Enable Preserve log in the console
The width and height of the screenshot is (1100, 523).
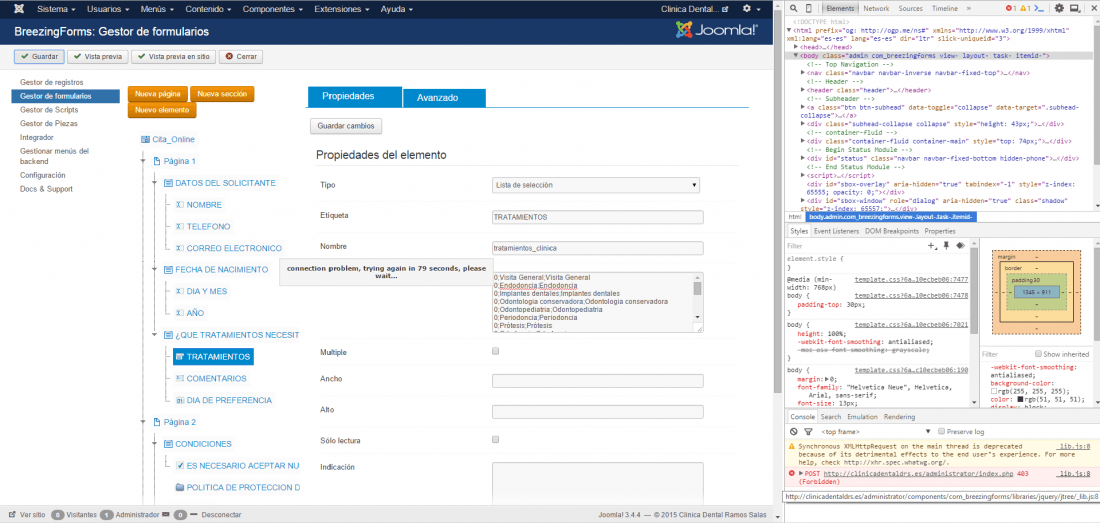942,432
